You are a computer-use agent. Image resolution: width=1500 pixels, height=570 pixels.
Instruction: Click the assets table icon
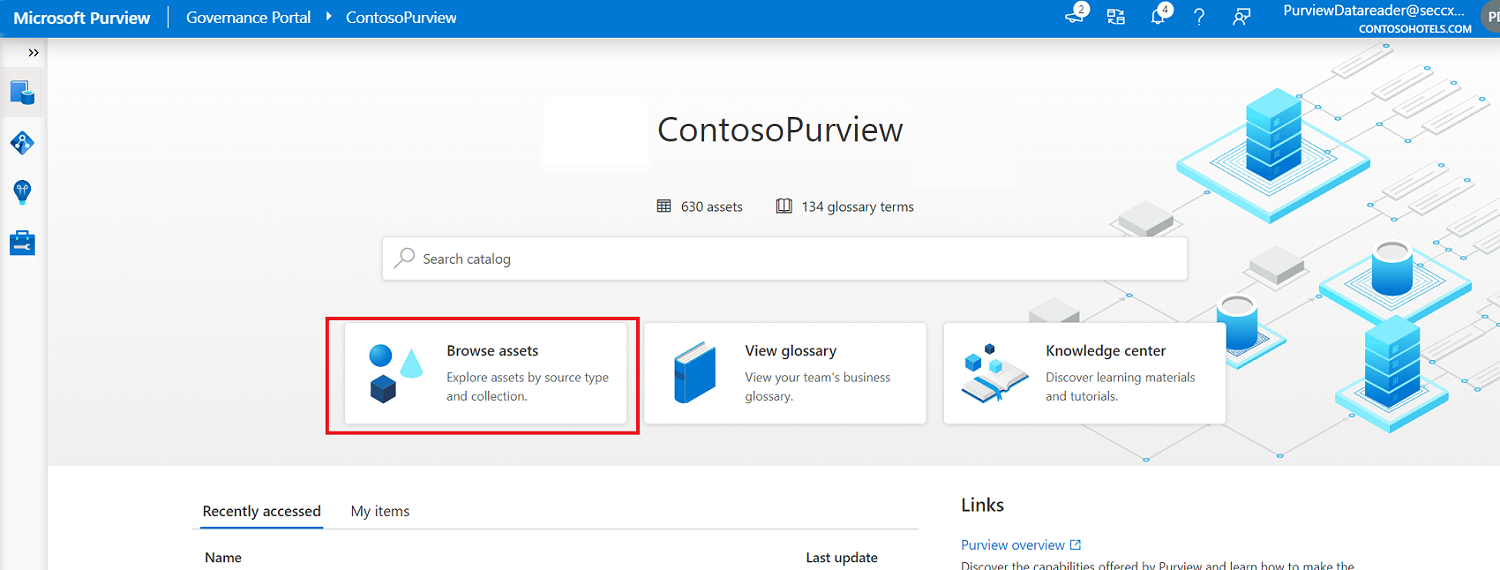click(664, 206)
